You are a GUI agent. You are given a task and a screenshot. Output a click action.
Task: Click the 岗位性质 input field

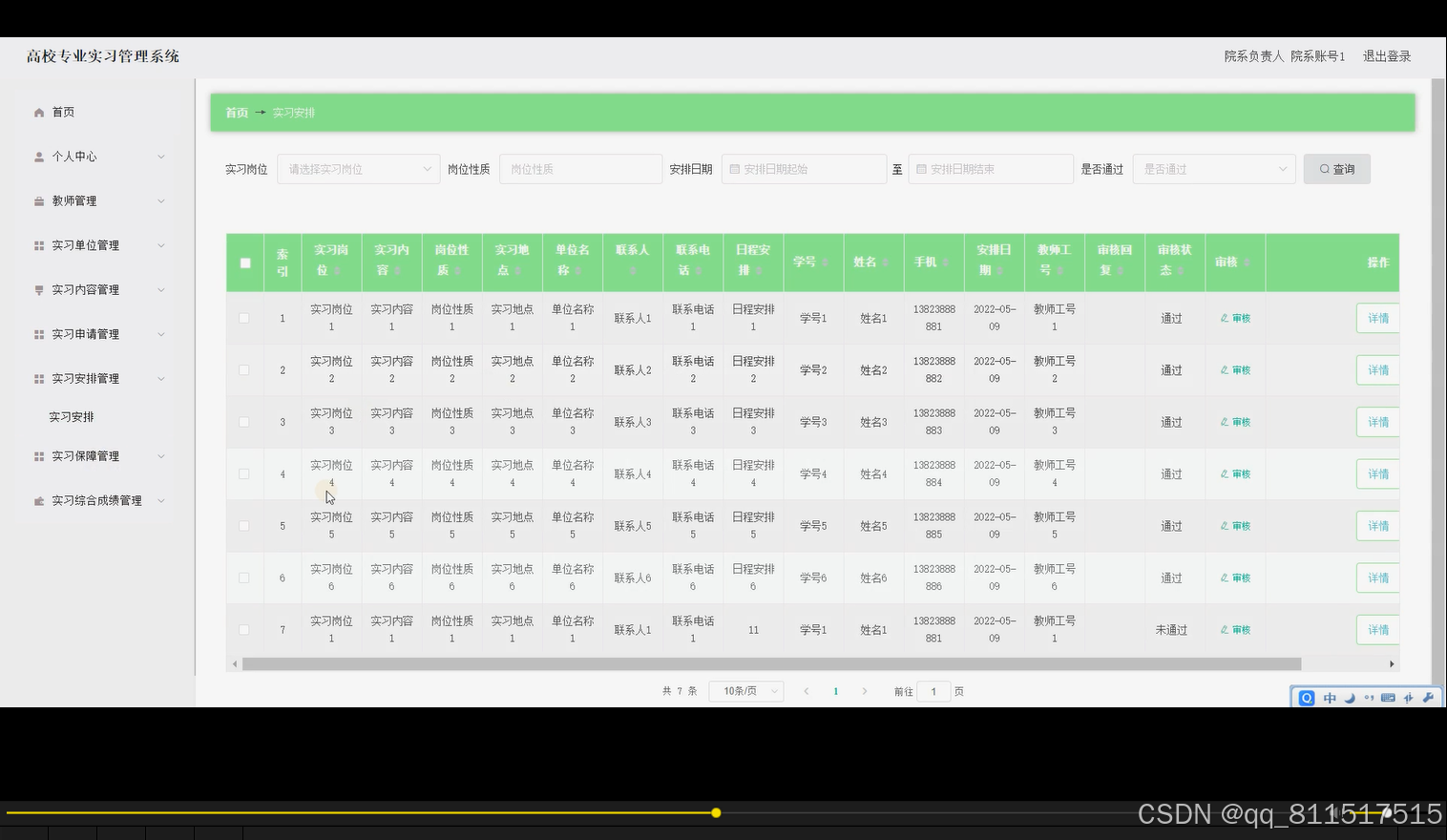coord(580,169)
